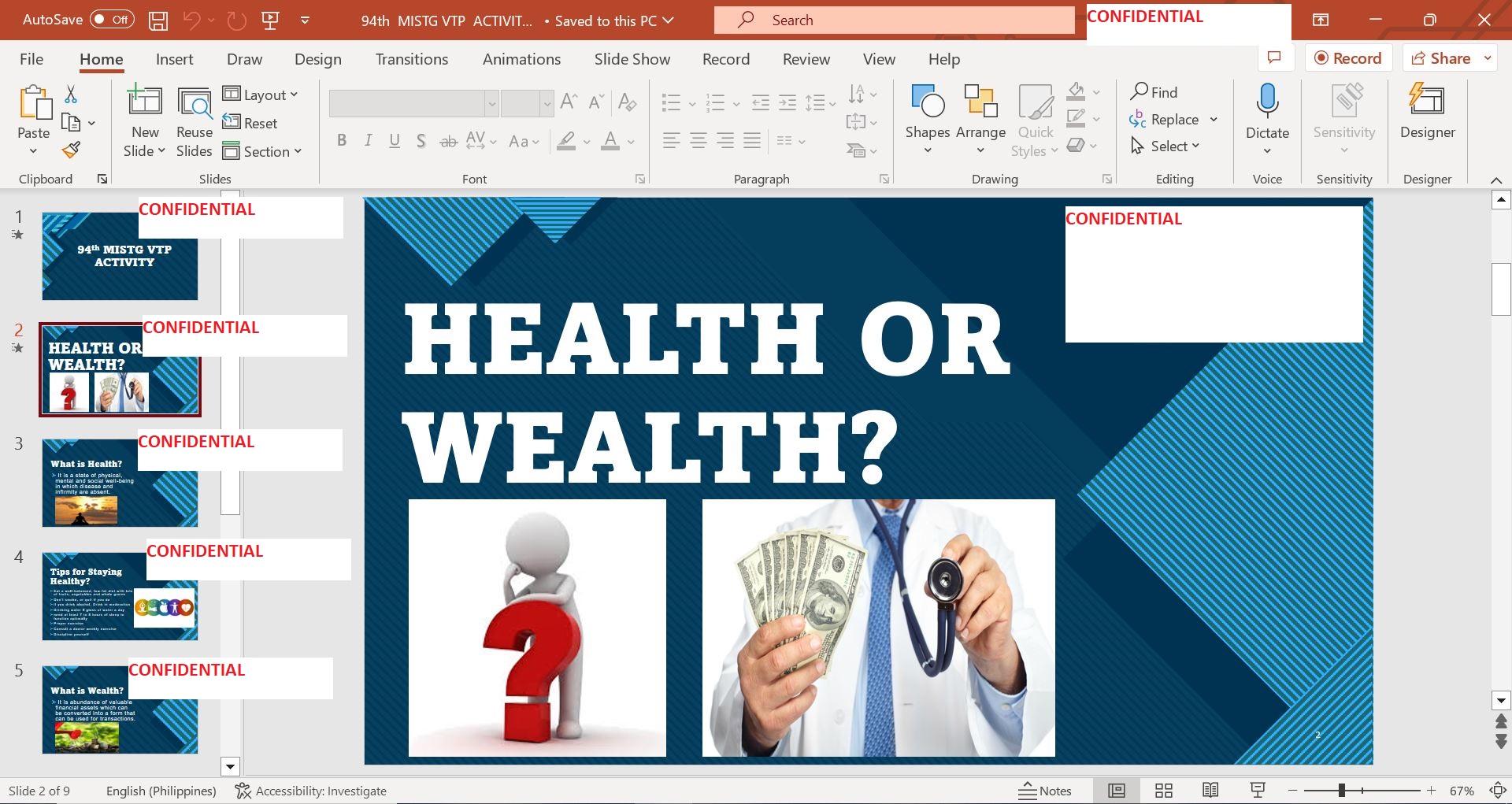Viewport: 1512px width, 804px height.
Task: Toggle Normal view button
Action: point(1117,791)
